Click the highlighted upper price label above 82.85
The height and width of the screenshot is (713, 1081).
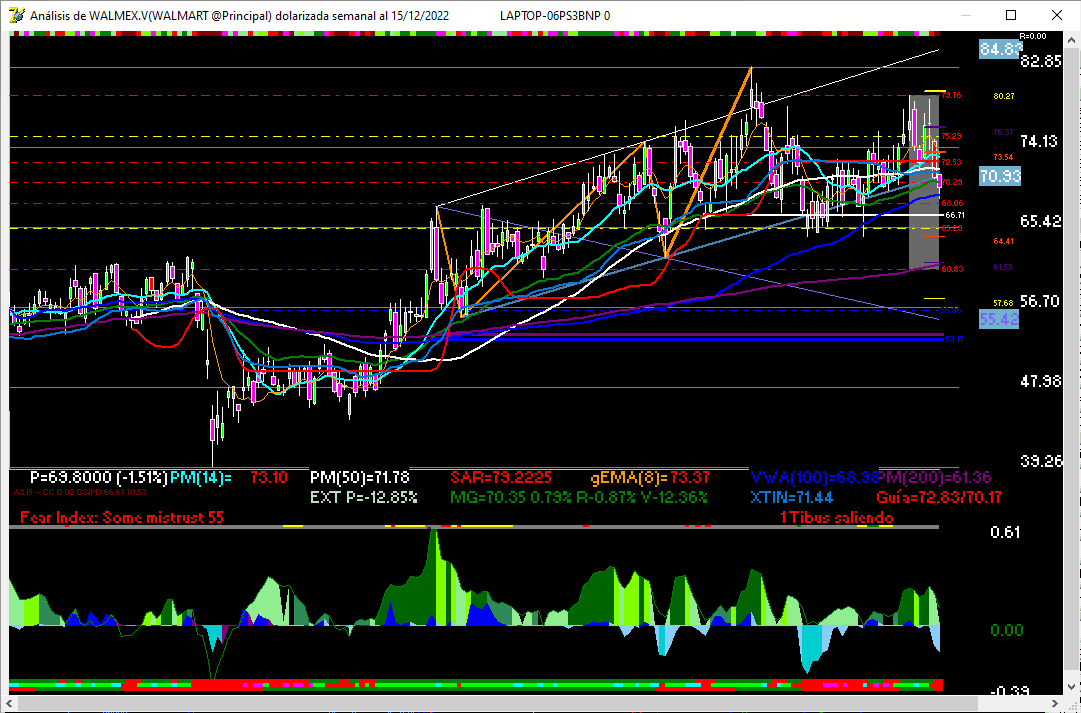[1000, 48]
